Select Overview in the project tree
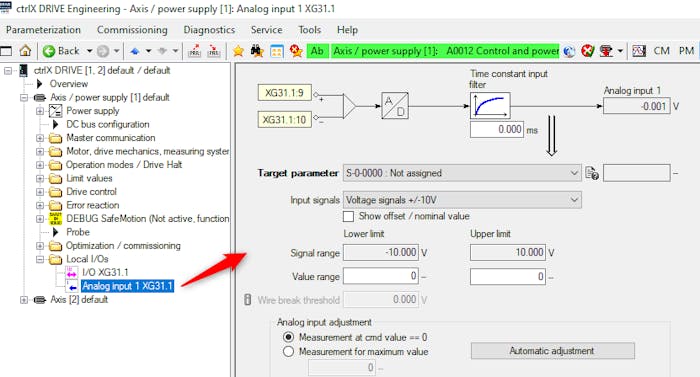This screenshot has height=377, width=700. 69,84
